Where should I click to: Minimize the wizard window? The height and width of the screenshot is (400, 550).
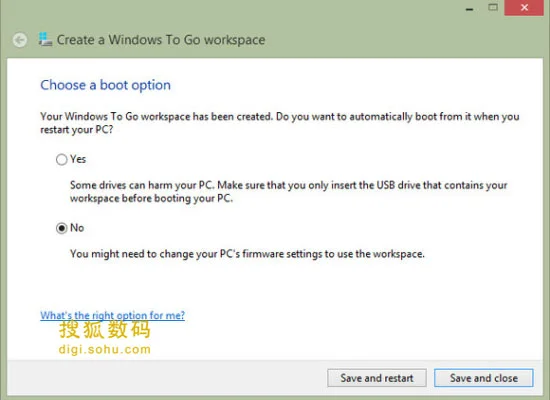coord(469,8)
